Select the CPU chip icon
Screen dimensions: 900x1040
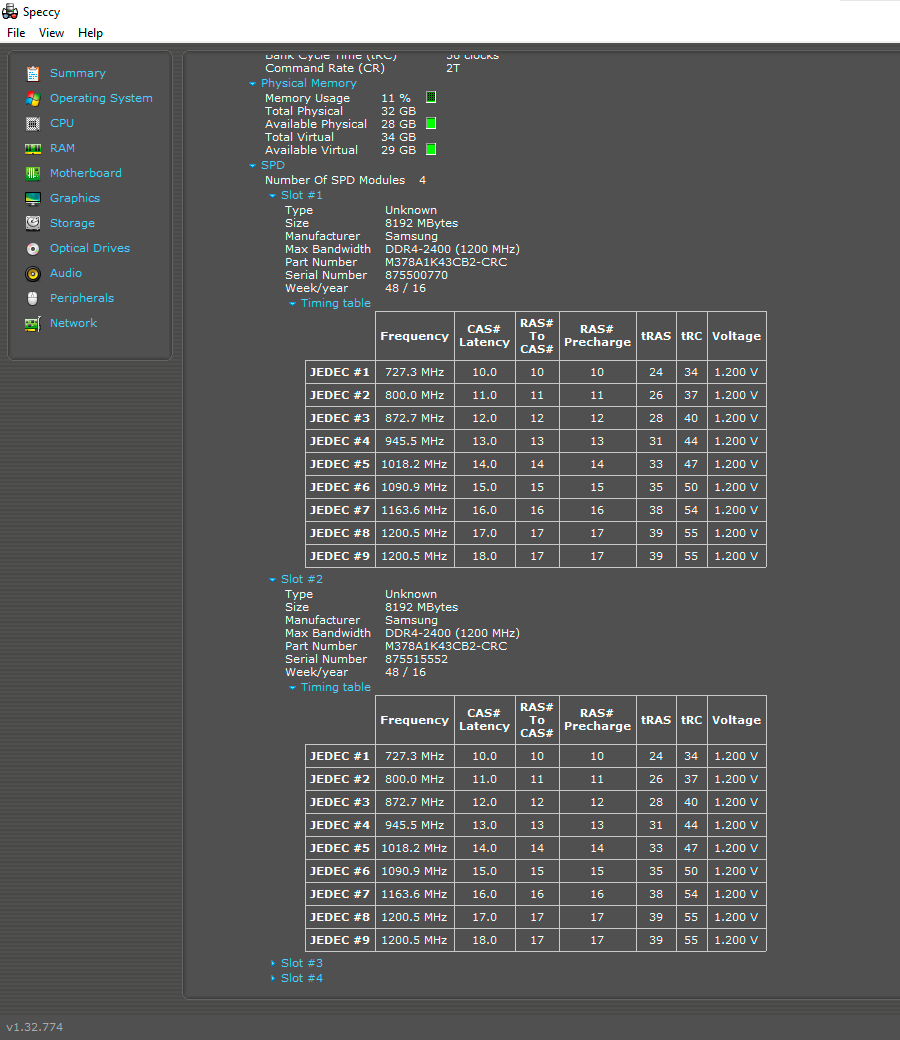click(33, 123)
